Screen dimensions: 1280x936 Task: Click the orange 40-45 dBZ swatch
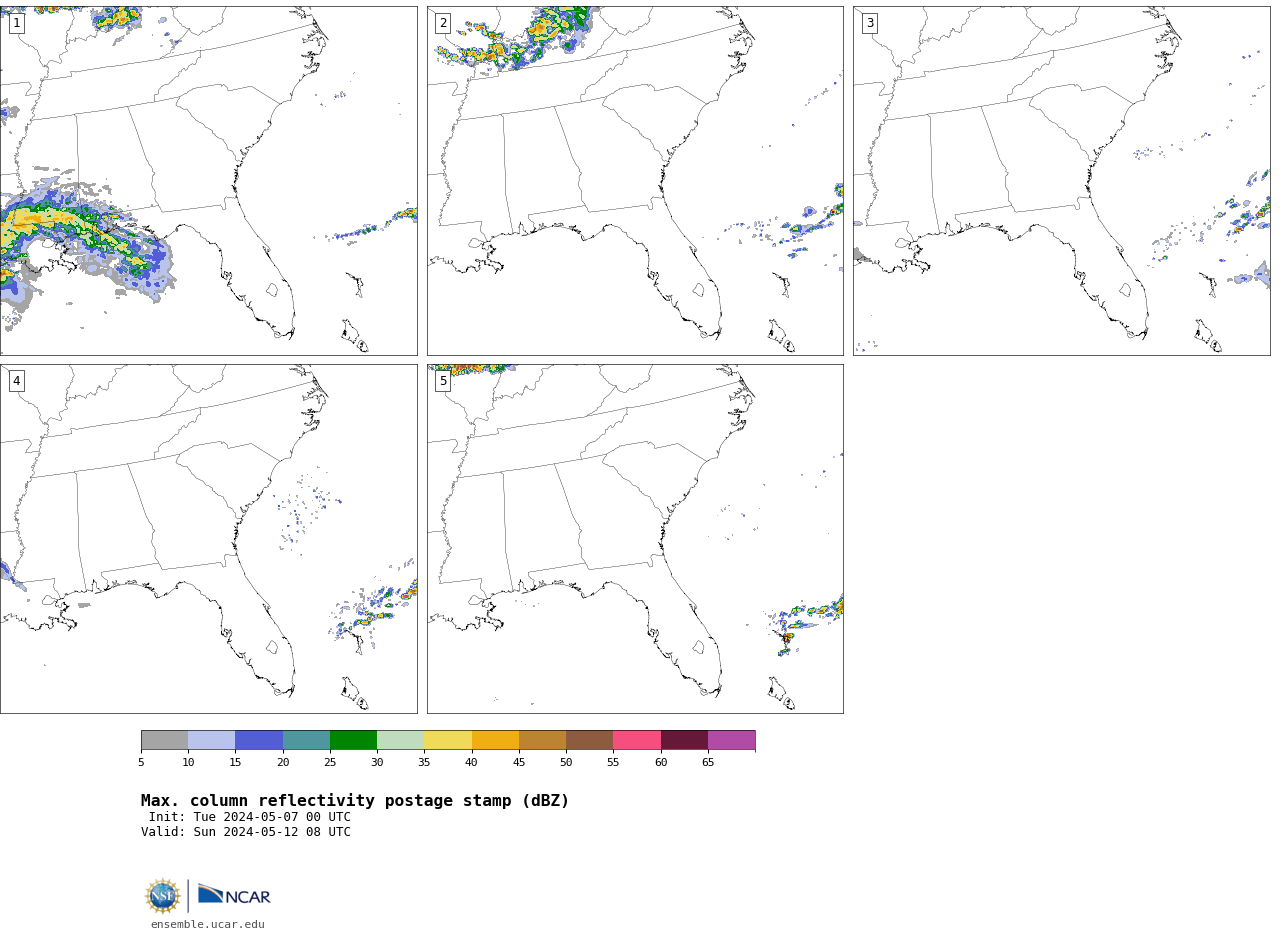point(495,740)
